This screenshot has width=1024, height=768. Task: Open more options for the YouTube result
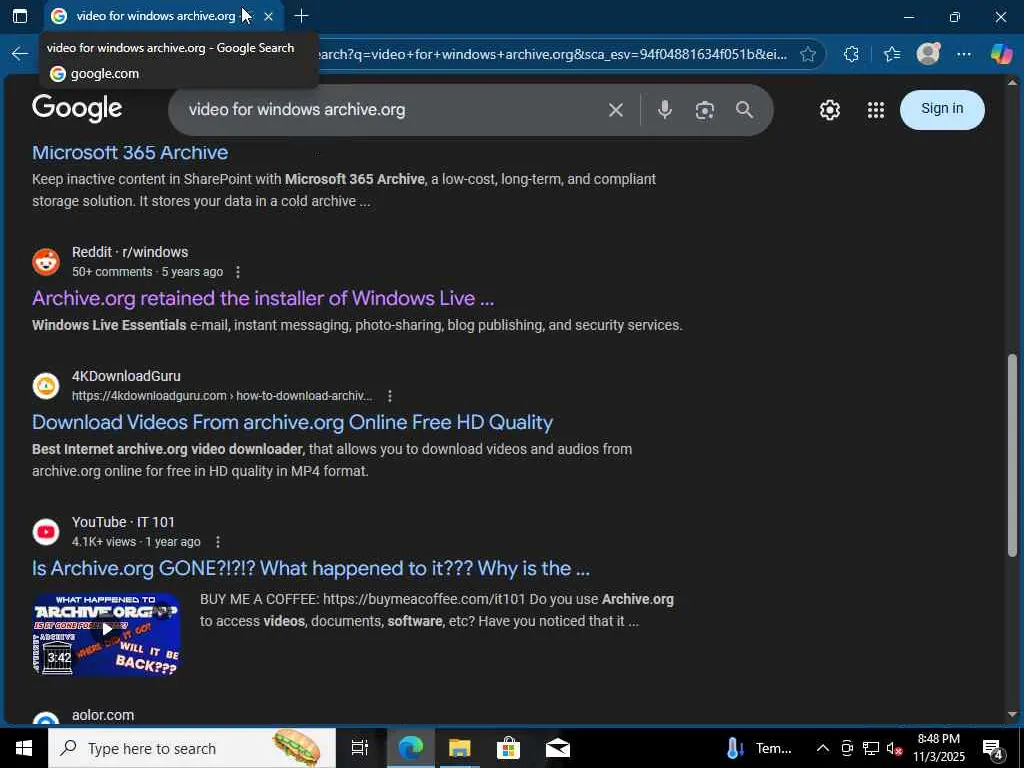tap(218, 541)
